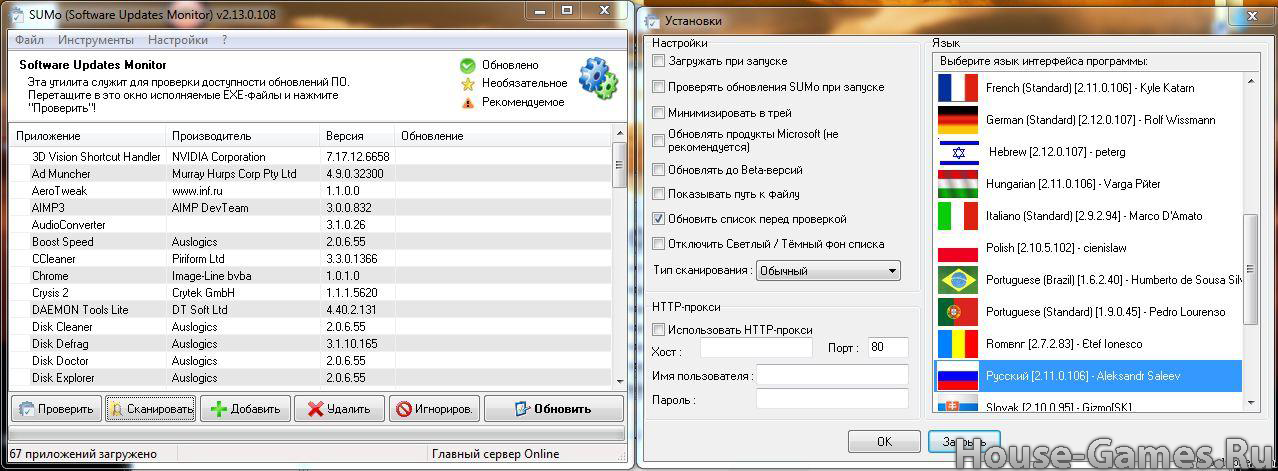Select Русский language flag
The width and height of the screenshot is (1278, 471).
tap(958, 376)
